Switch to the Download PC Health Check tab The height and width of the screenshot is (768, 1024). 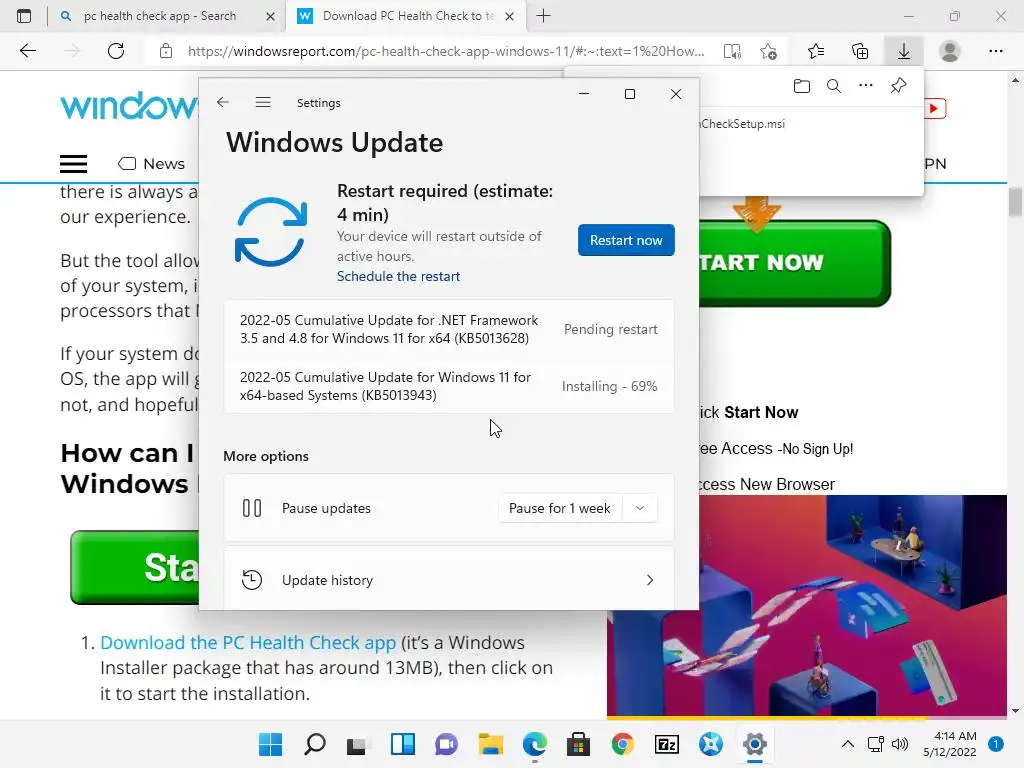tap(408, 16)
